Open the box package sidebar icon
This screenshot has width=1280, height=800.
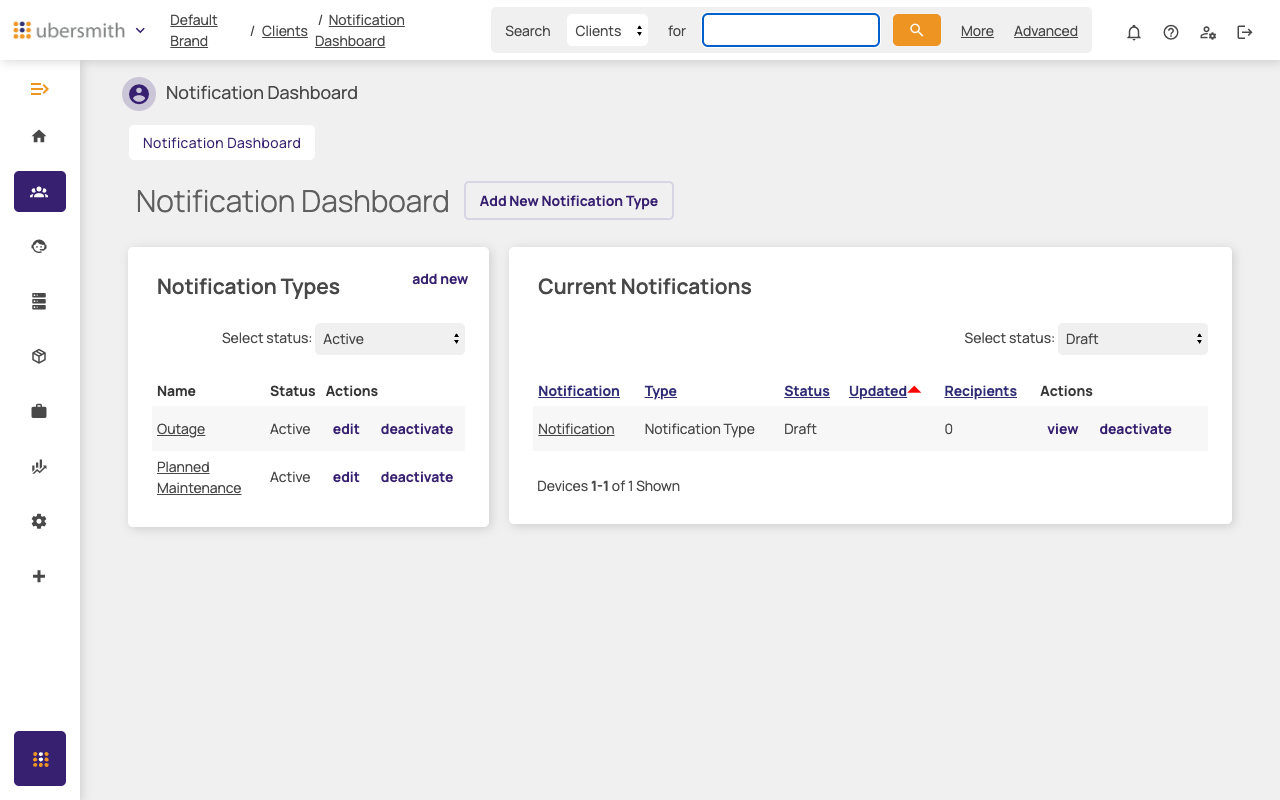coord(39,356)
